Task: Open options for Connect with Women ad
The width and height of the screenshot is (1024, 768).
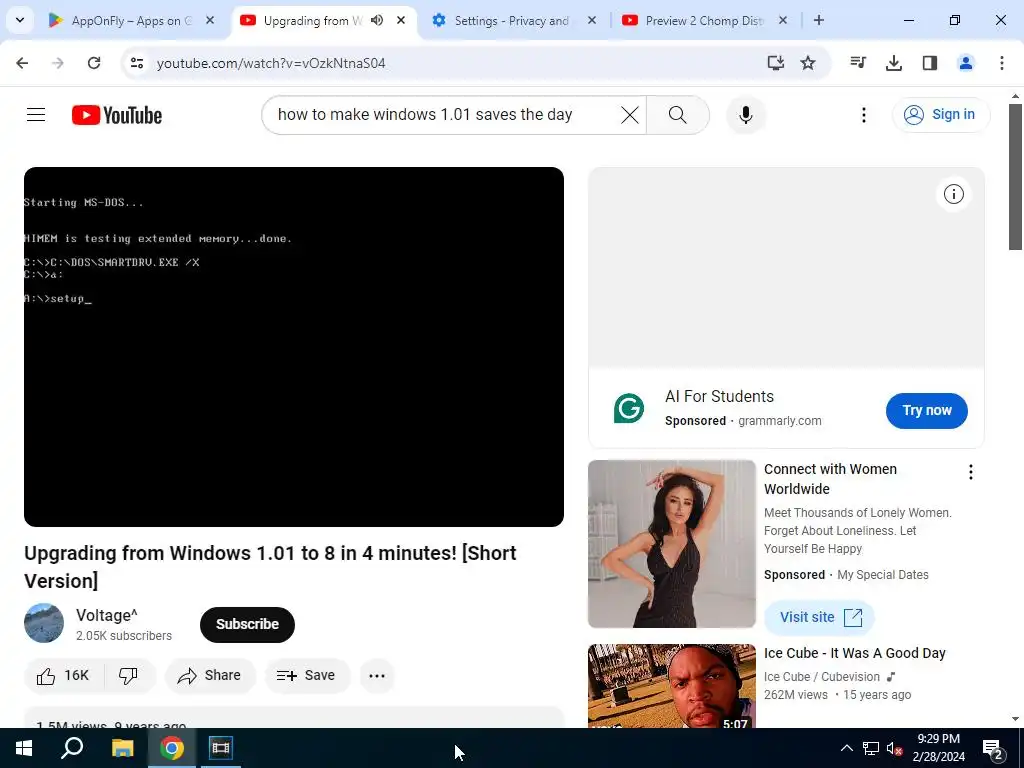Action: (x=970, y=472)
